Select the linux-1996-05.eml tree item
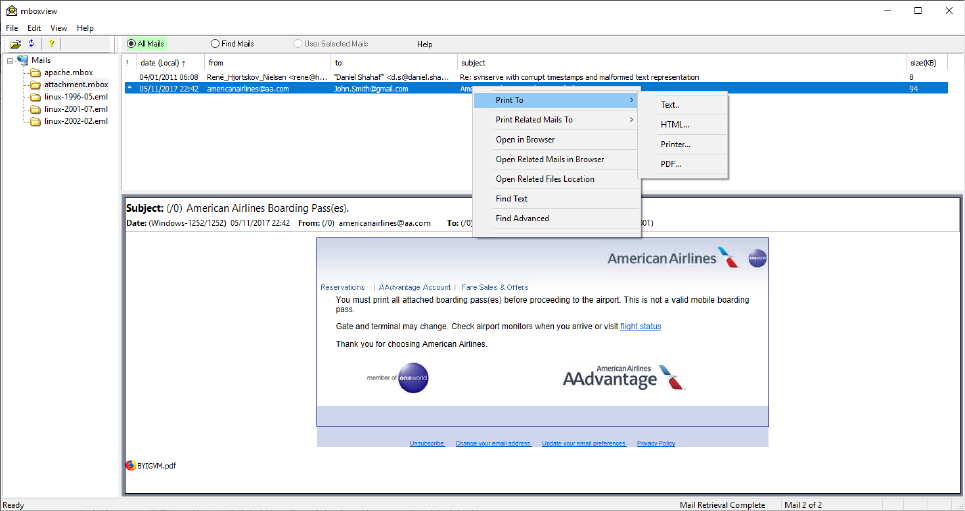Image resolution: width=965 pixels, height=511 pixels. coord(76,97)
